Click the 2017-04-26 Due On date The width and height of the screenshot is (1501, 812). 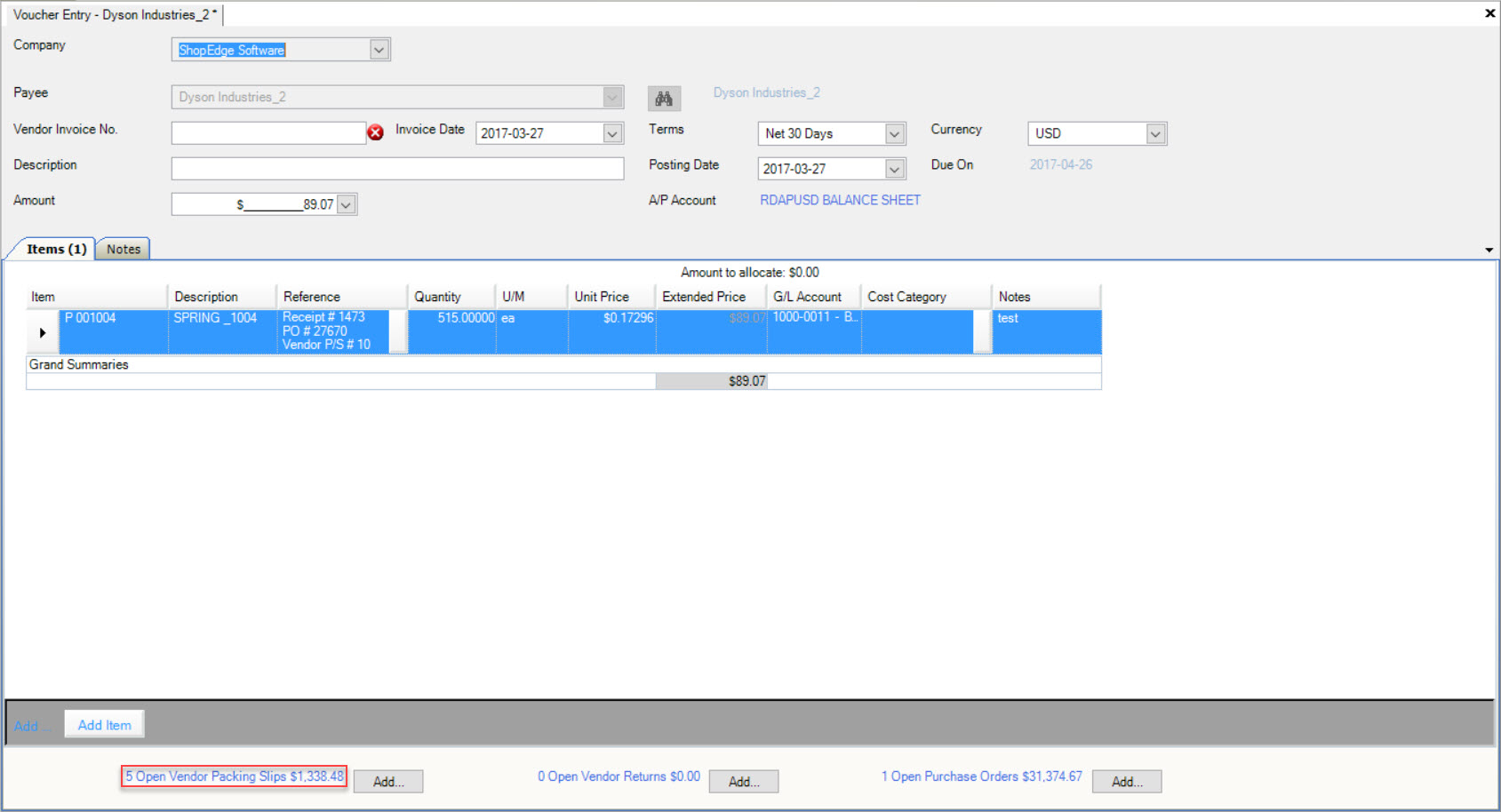point(1061,164)
